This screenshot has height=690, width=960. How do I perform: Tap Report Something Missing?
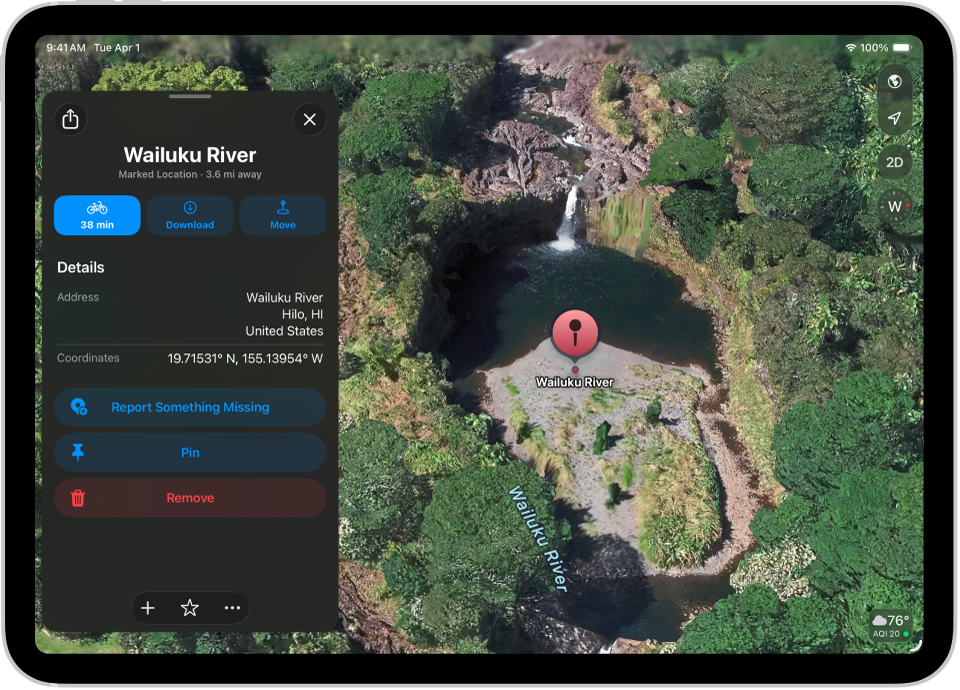click(x=189, y=407)
